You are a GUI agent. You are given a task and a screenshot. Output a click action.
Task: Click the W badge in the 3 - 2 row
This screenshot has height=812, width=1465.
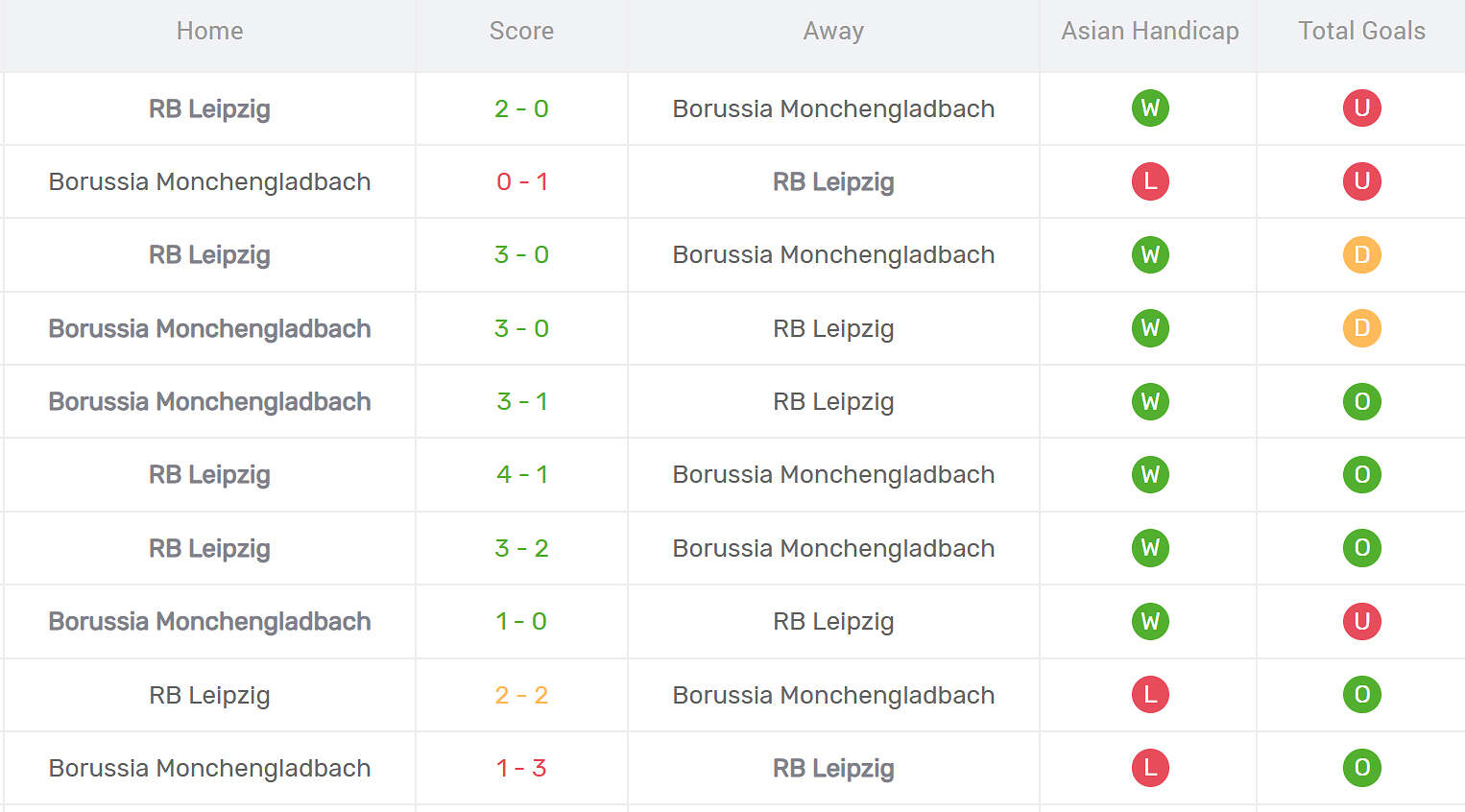pyautogui.click(x=1150, y=548)
